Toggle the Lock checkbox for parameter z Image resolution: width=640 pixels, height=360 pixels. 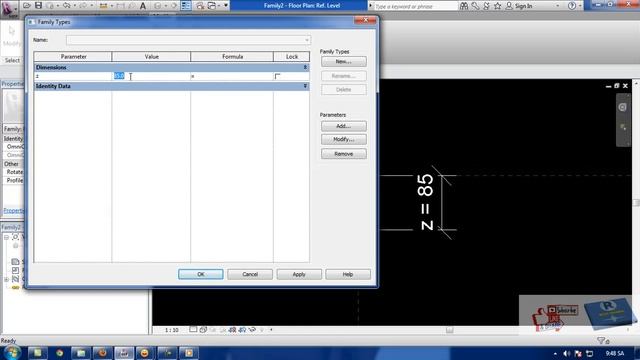pyautogui.click(x=278, y=76)
